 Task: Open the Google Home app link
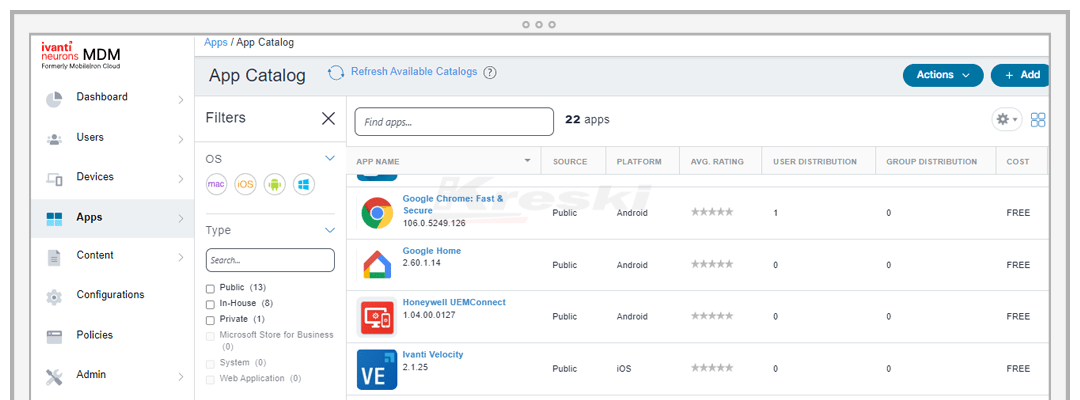click(432, 251)
